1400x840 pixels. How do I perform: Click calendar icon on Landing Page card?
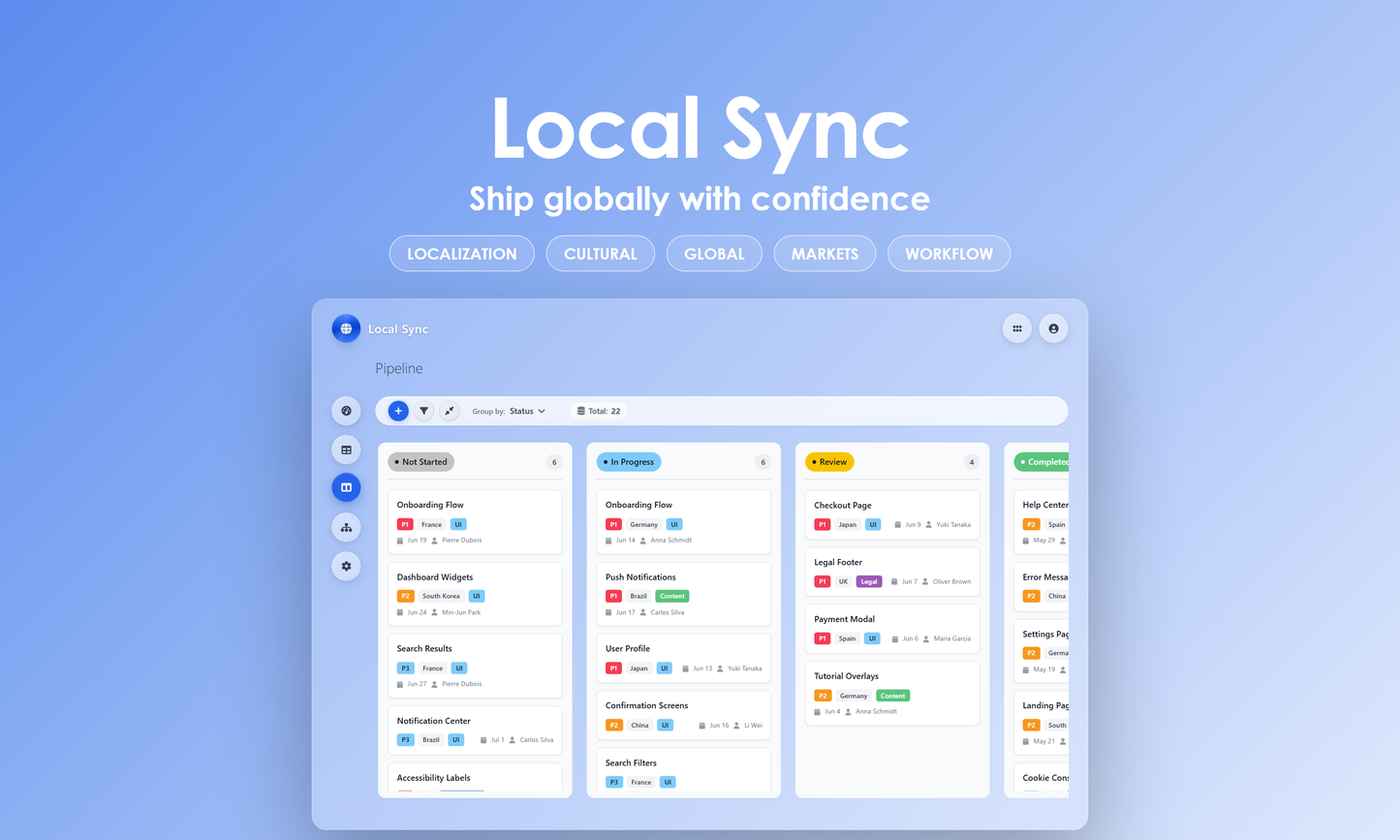click(x=1026, y=741)
